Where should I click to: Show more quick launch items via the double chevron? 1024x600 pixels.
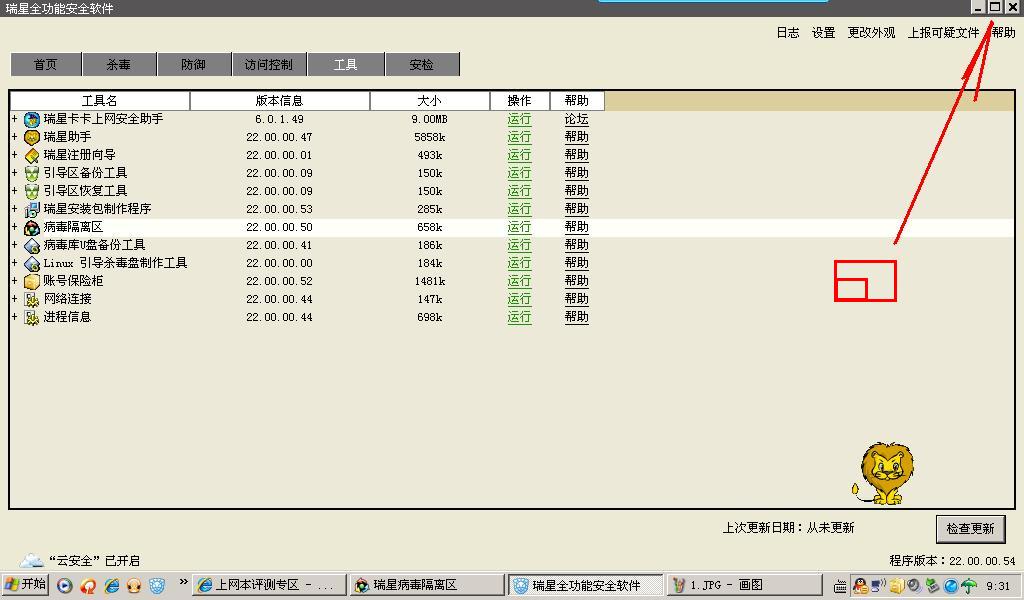coord(183,581)
